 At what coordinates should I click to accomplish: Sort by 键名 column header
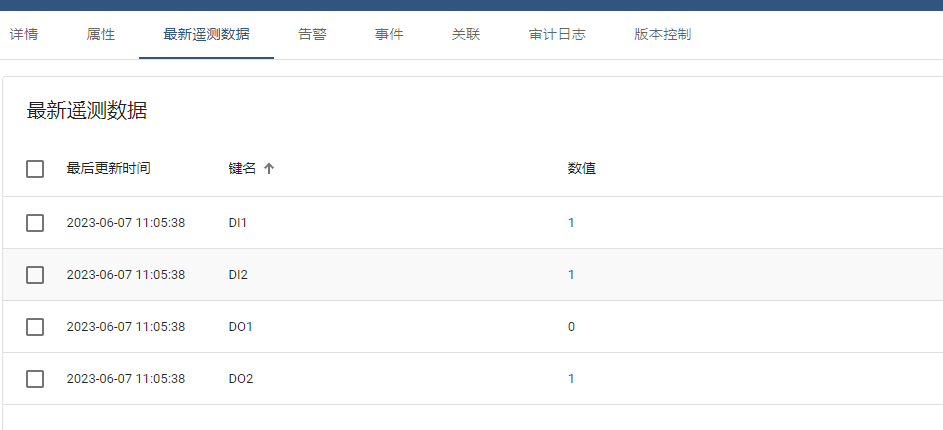click(x=242, y=168)
